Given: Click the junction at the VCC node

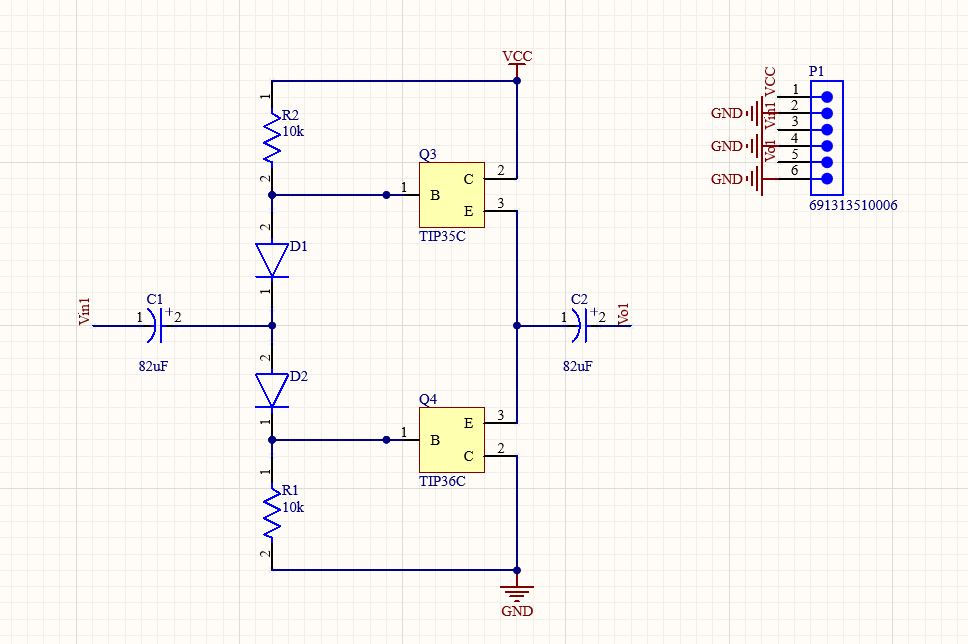Looking at the screenshot, I should tap(517, 81).
